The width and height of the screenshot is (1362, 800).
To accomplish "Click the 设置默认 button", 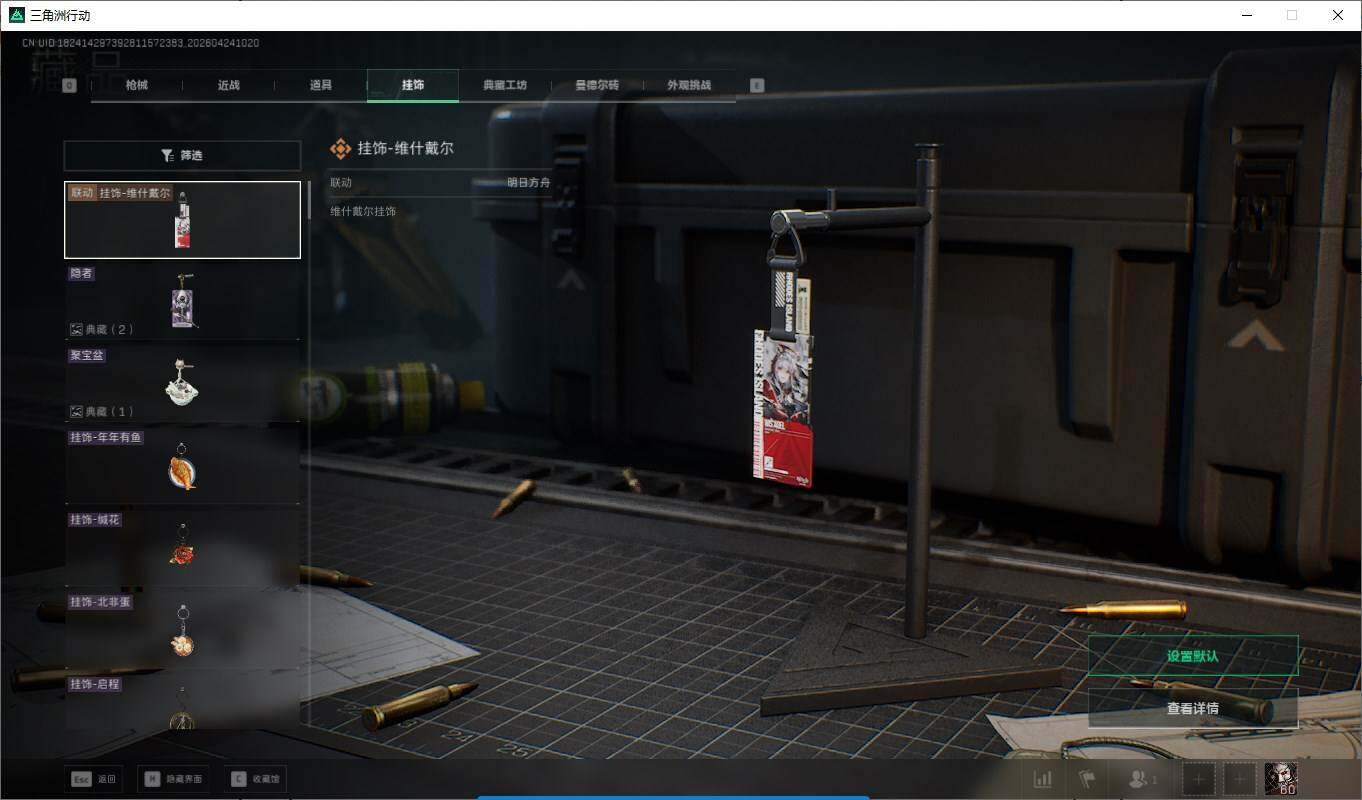I will 1193,656.
